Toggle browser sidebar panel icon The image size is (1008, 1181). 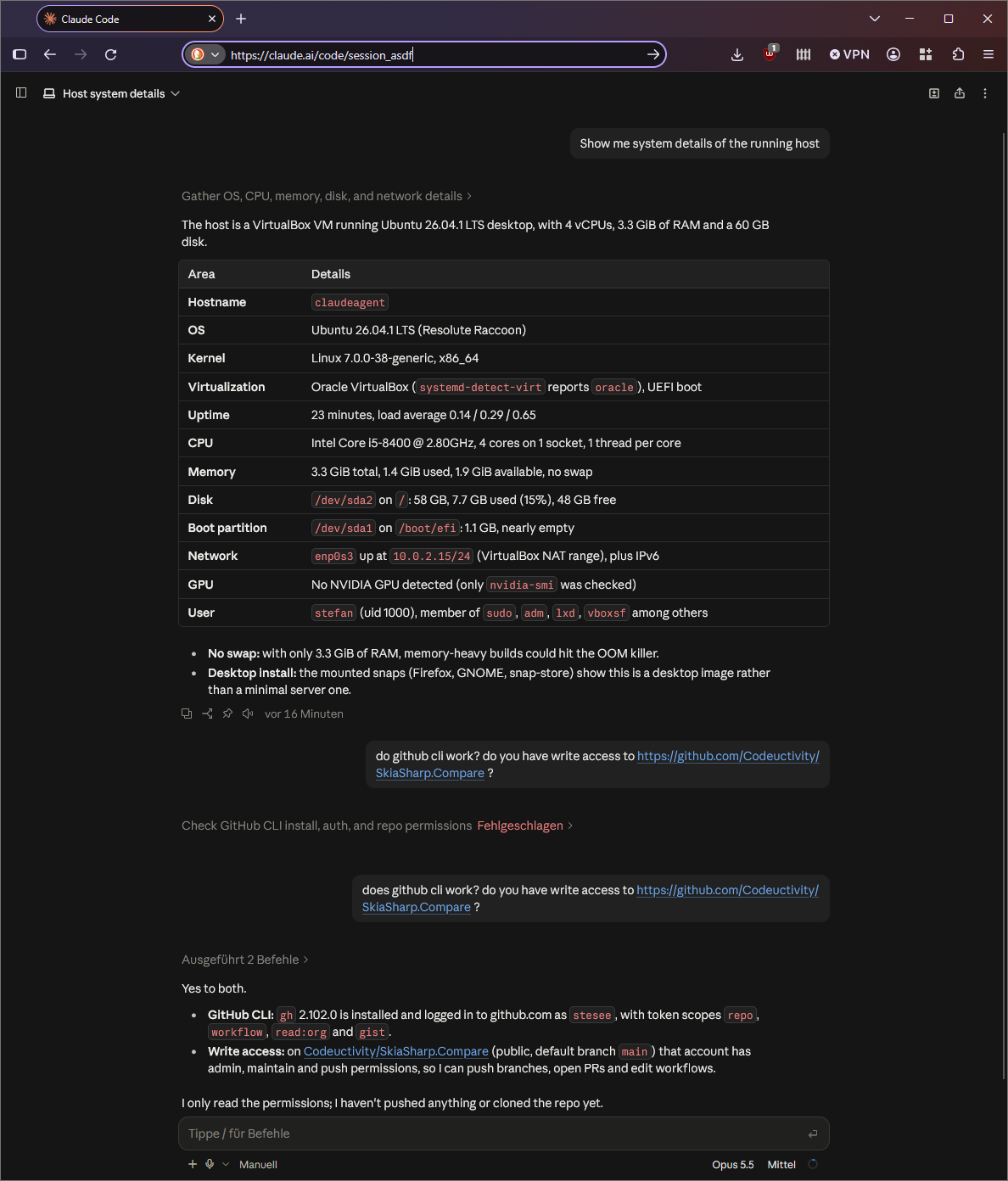(x=20, y=54)
